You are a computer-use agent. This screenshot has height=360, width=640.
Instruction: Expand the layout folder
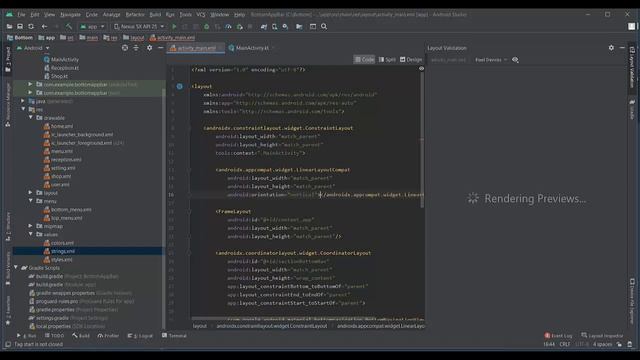(31, 192)
